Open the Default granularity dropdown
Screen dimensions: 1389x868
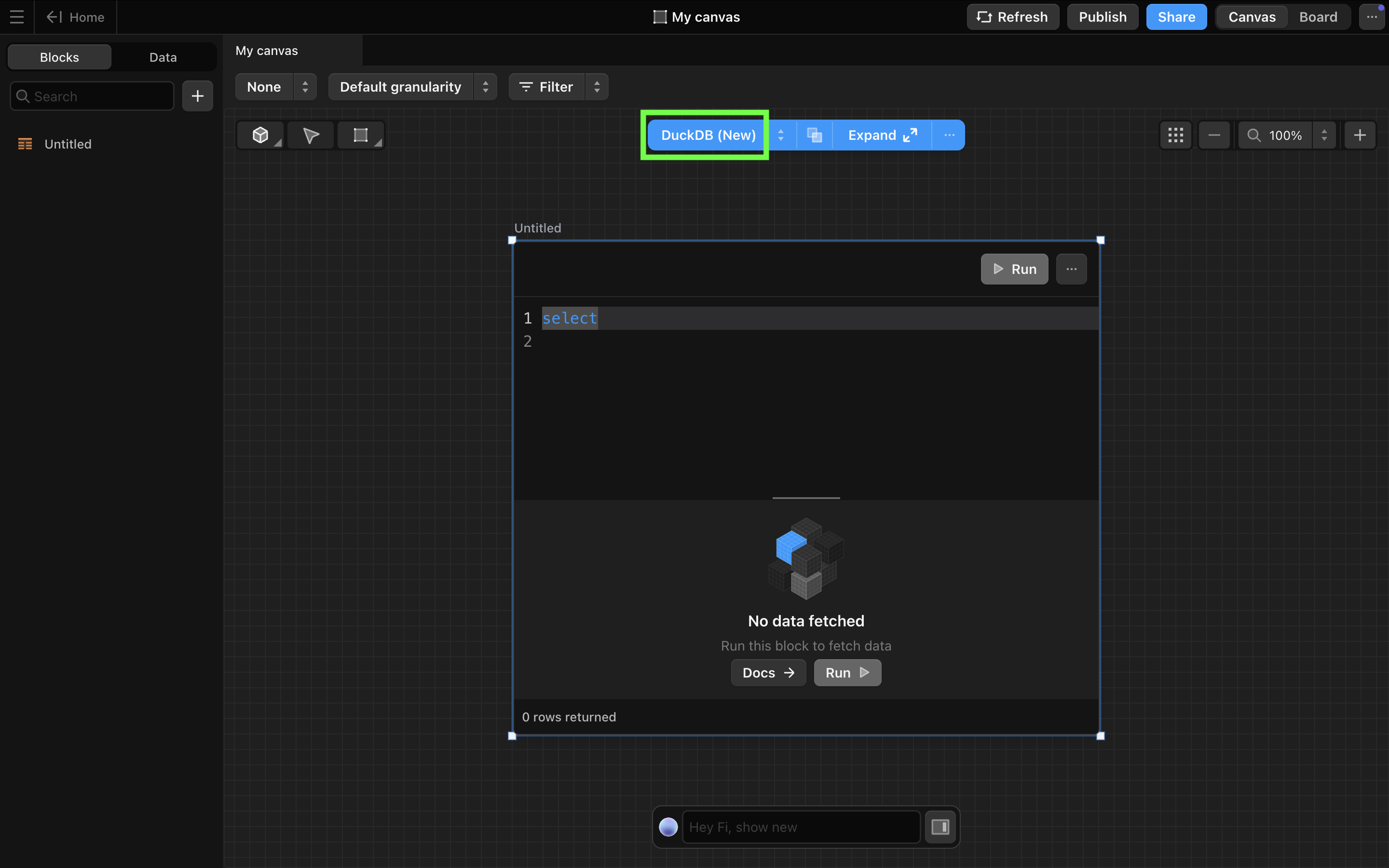pyautogui.click(x=411, y=87)
